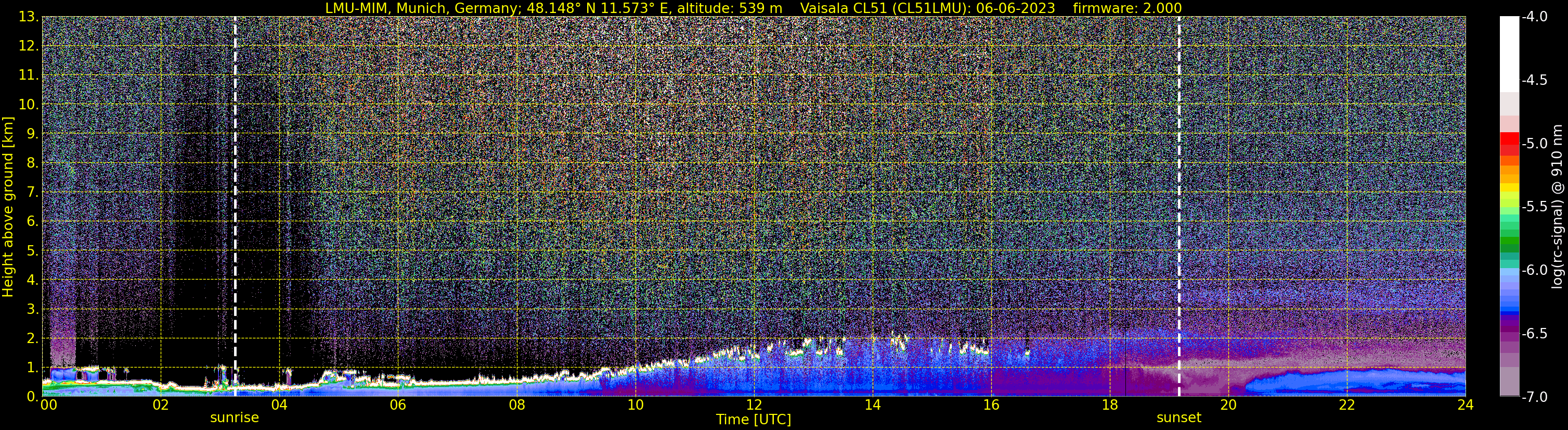Click 'firmware: 2.000' in the title
Screen dimensions: 1568x430
[x=1128, y=8]
